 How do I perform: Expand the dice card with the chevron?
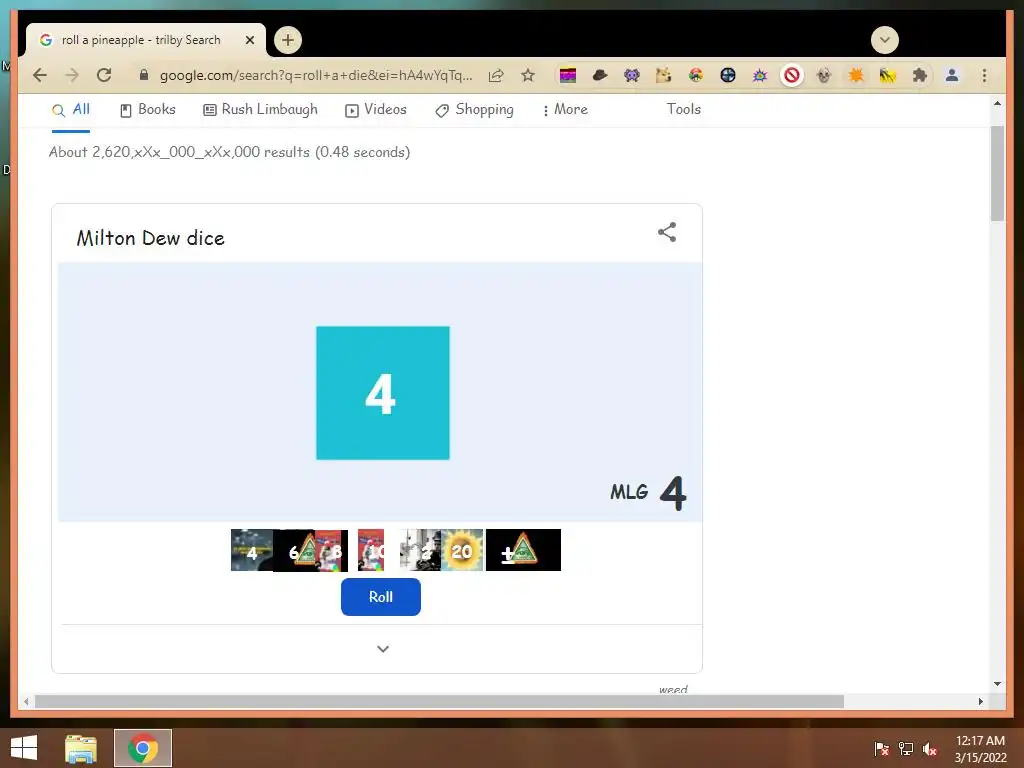coord(383,648)
